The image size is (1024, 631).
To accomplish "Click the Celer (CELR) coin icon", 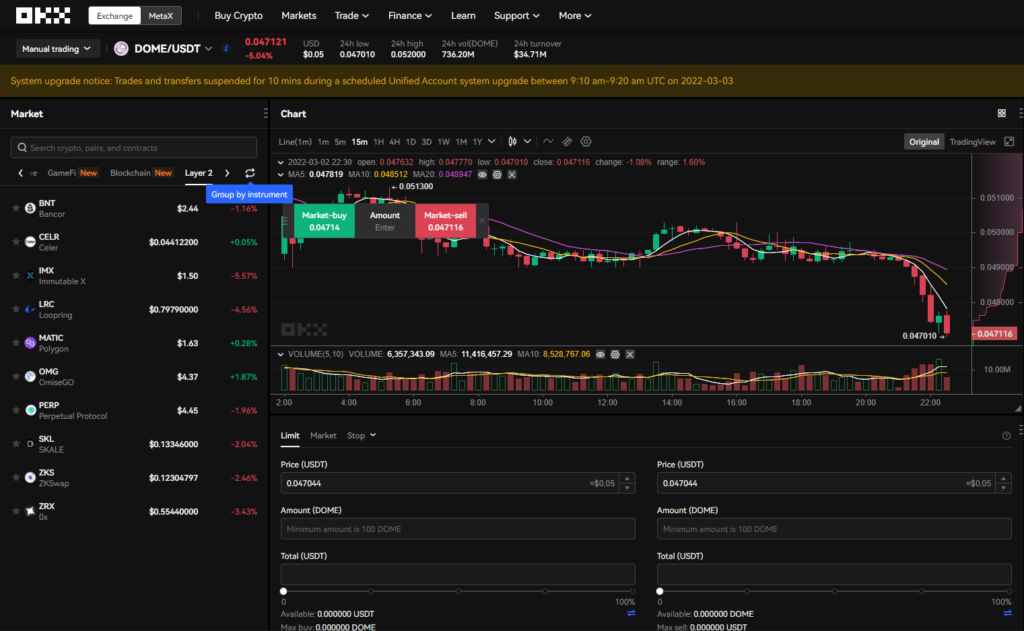I will [x=30, y=242].
